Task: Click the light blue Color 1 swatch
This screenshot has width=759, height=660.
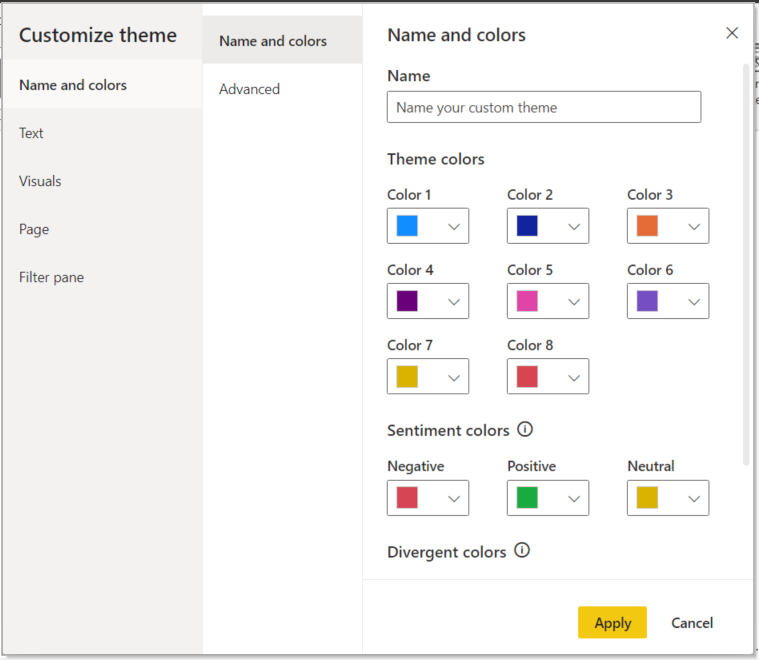Action: coord(407,226)
